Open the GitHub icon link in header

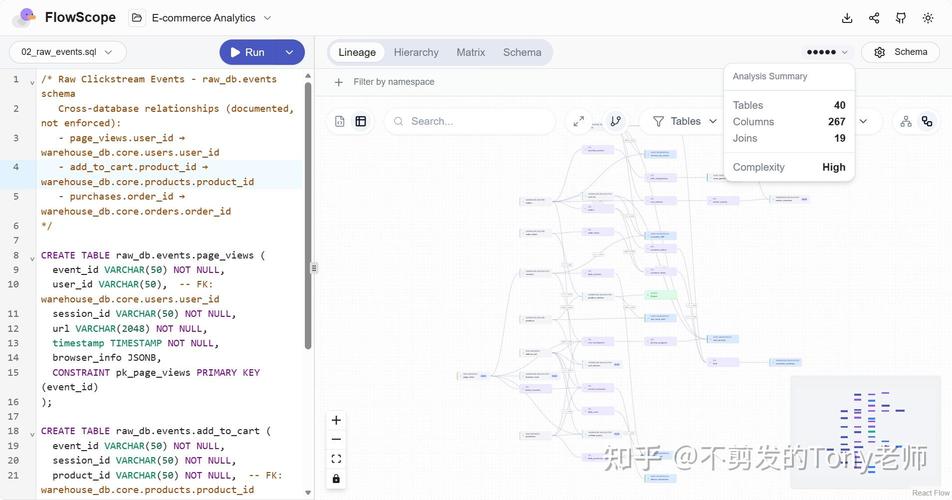click(x=901, y=18)
